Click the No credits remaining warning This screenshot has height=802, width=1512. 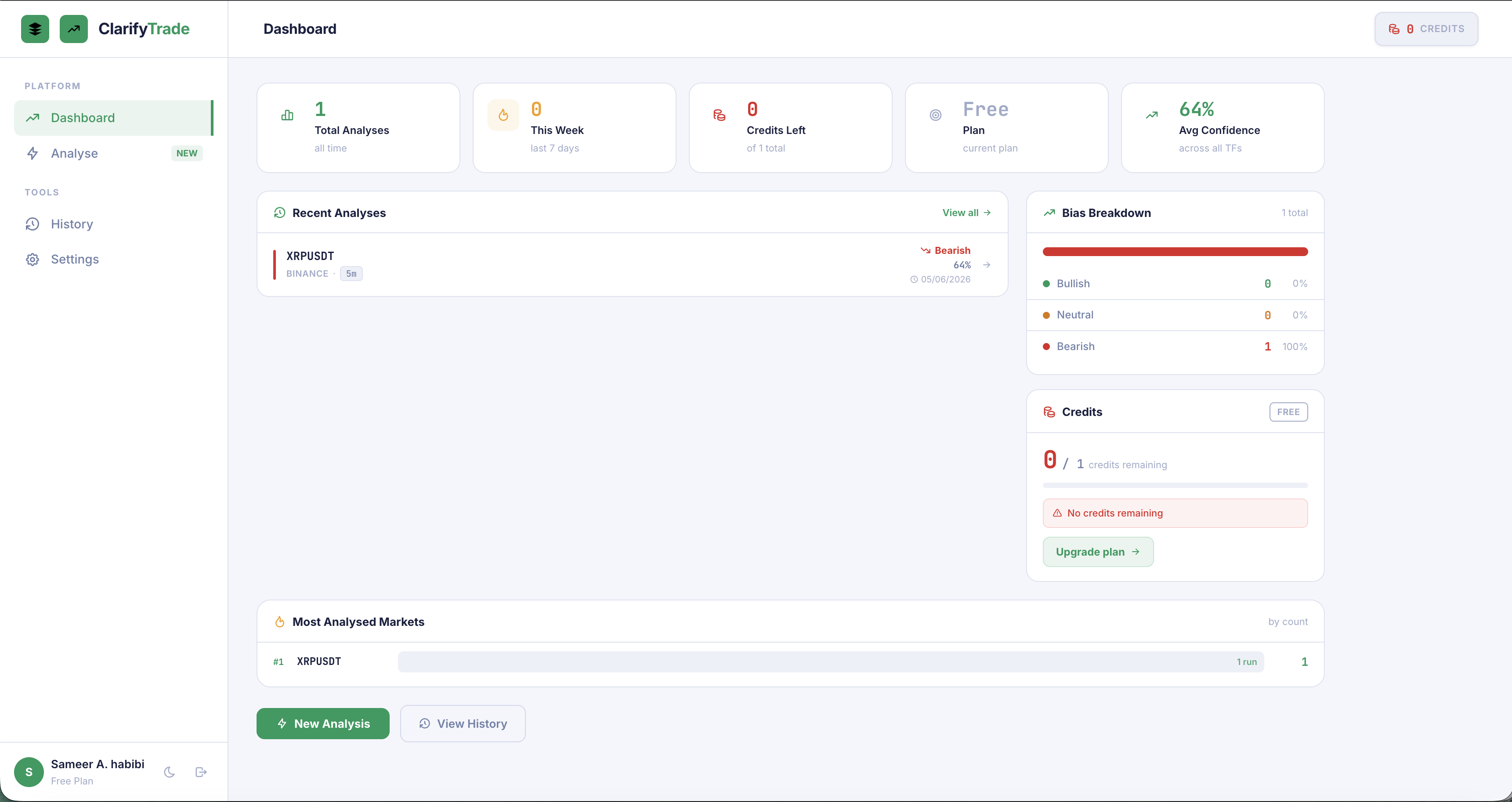tap(1175, 513)
